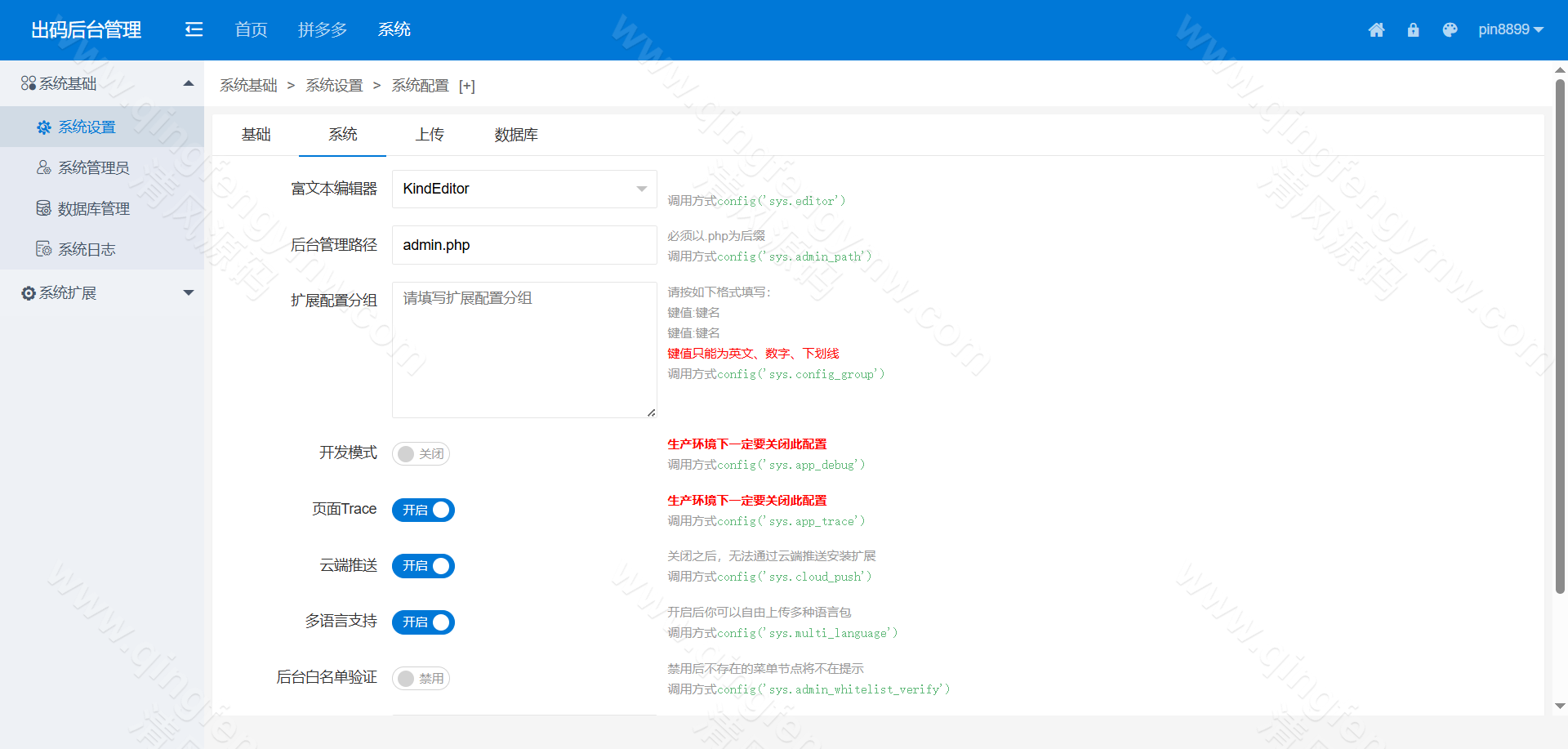Switch to the 数据库 tab
1568x749 pixels.
coord(515,135)
